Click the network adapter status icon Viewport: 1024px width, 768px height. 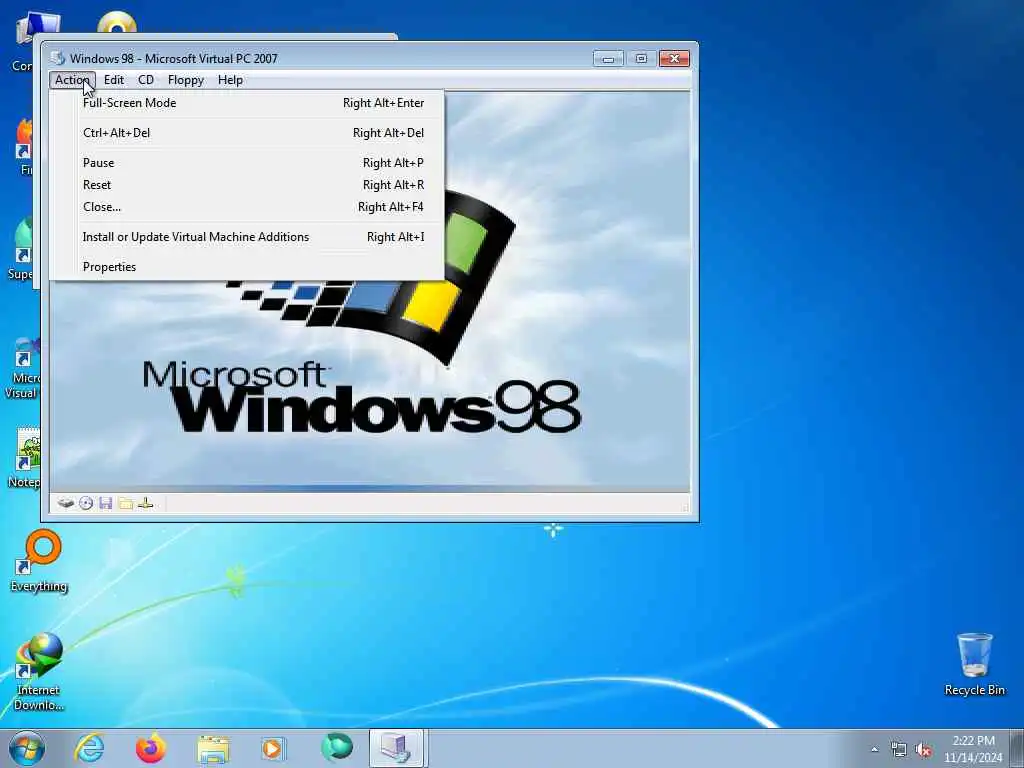[146, 503]
